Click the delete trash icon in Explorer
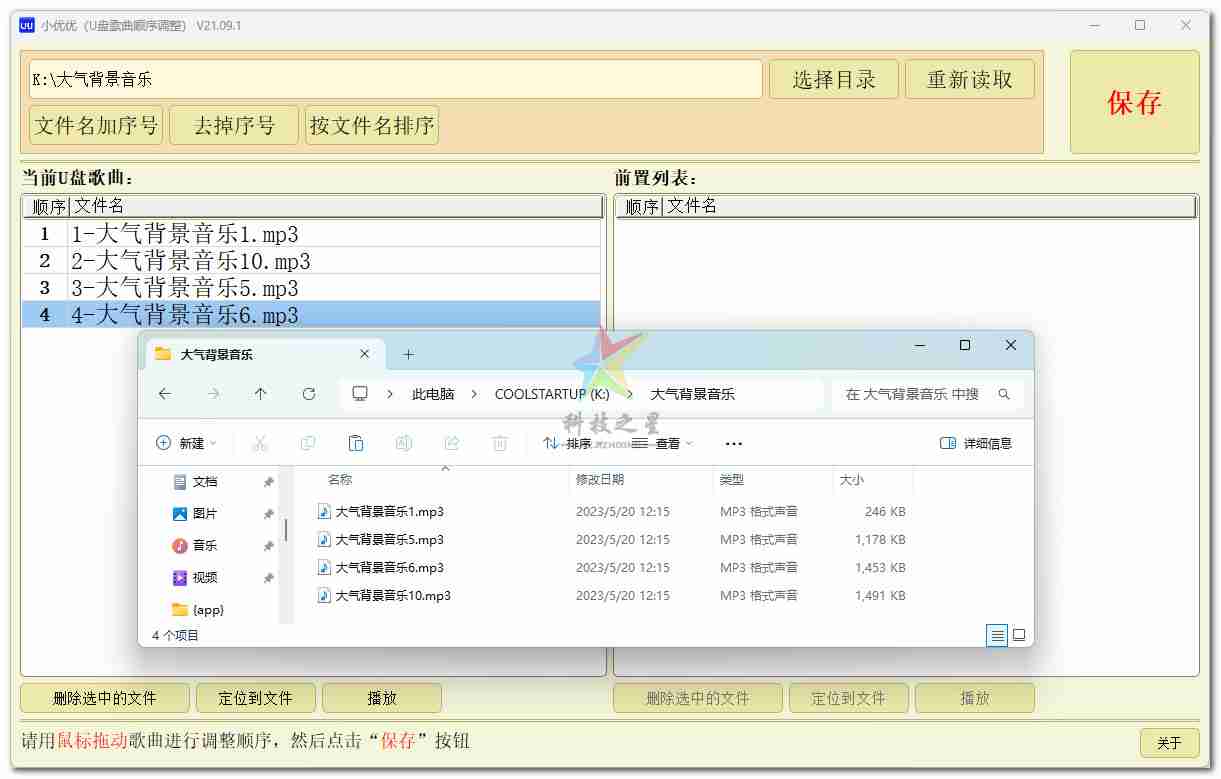Viewport: 1221px width, 779px height. [x=500, y=443]
